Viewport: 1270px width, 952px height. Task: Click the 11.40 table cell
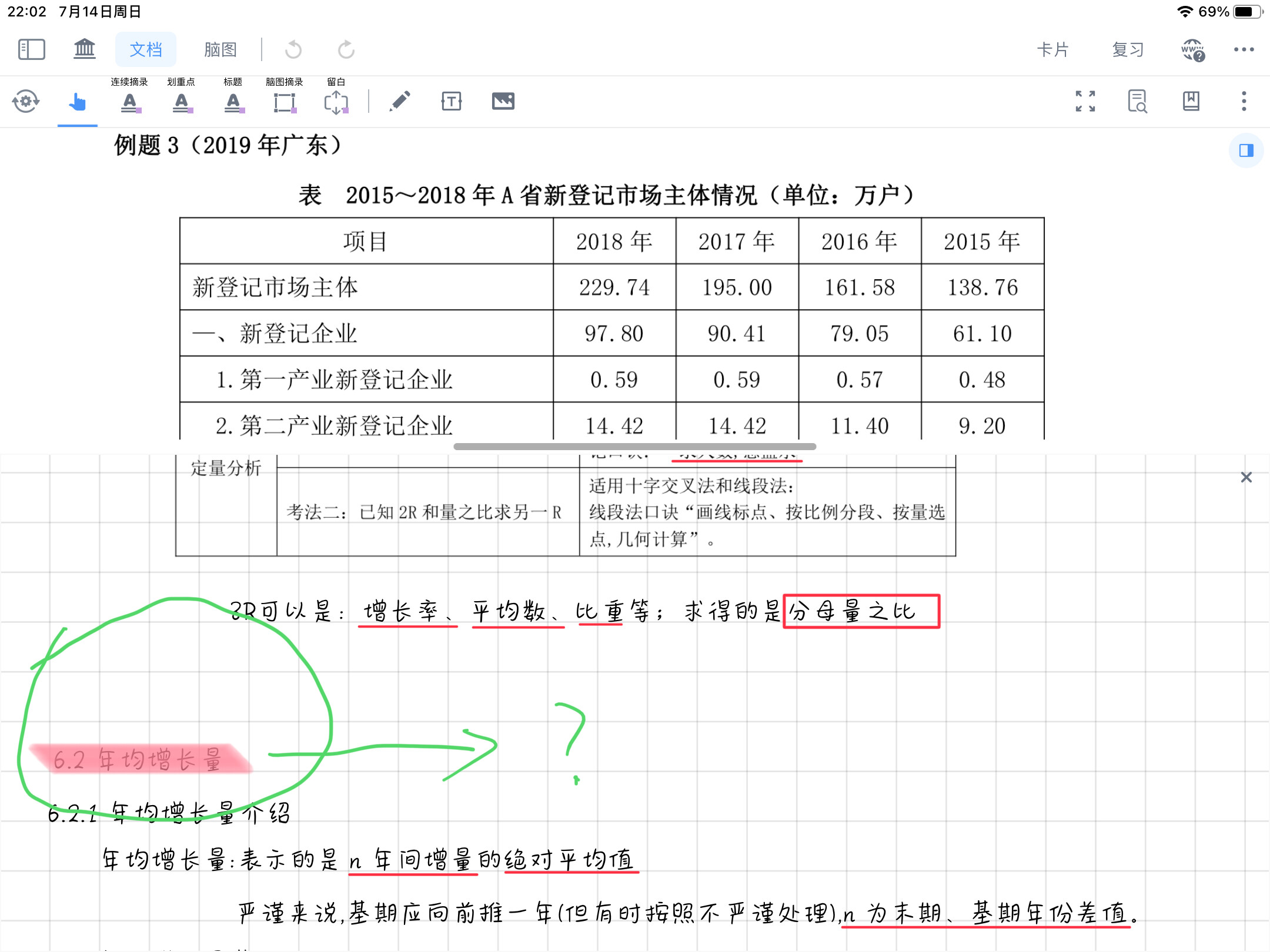860,422
